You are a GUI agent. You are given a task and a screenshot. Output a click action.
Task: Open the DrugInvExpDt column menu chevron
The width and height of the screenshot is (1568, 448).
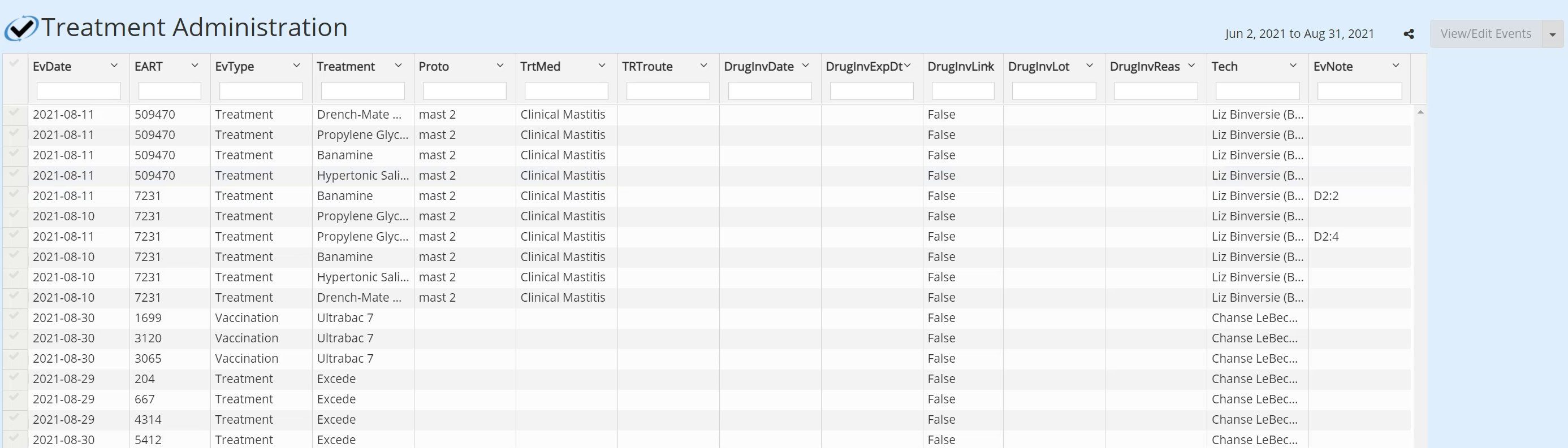coord(907,66)
